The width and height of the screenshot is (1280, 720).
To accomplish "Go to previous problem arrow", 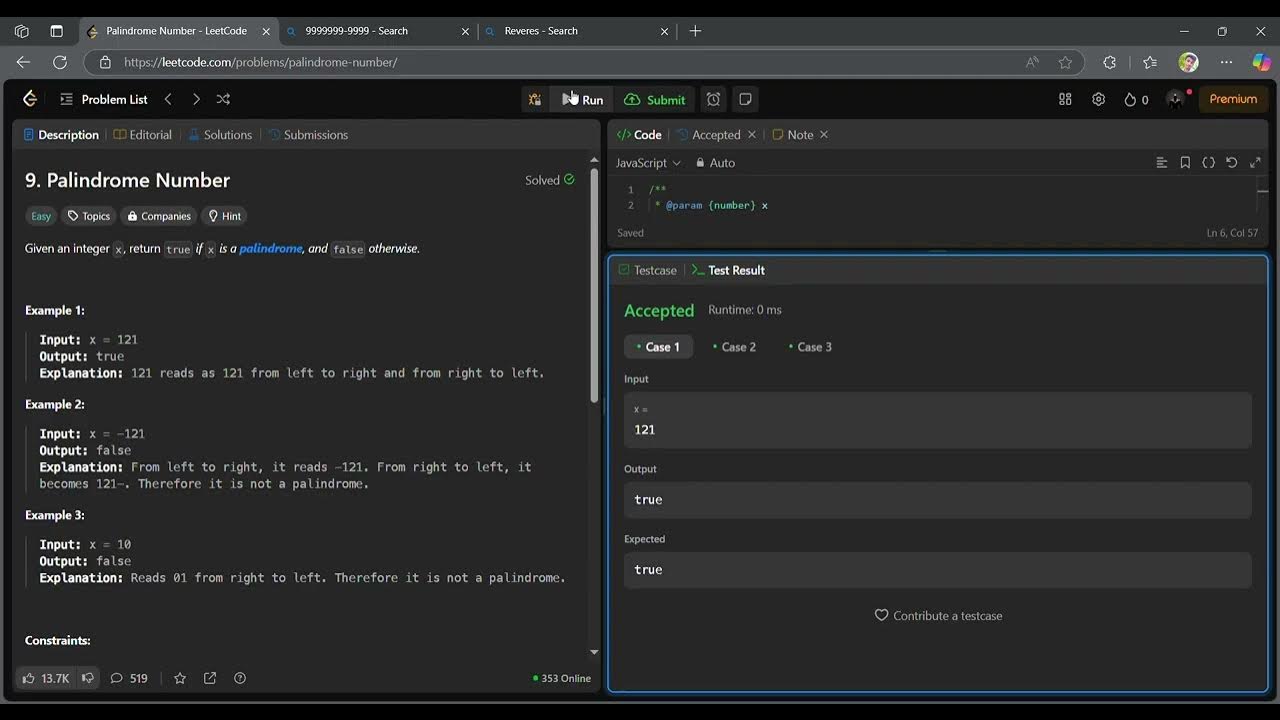I will [x=168, y=99].
